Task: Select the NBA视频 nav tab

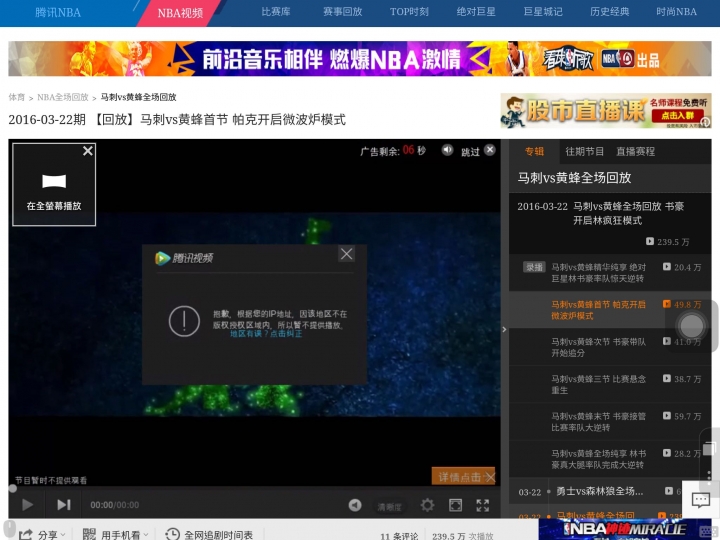Action: coord(180,13)
